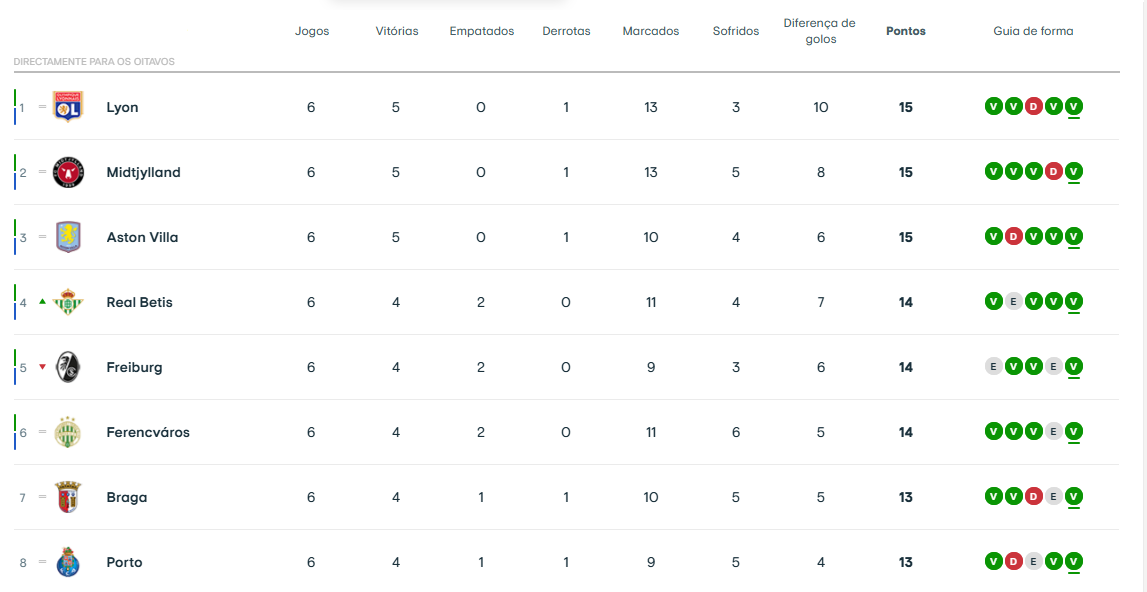Viewport: 1147px width, 592px height.
Task: Click Lyon's red D form badge
Action: [1033, 107]
